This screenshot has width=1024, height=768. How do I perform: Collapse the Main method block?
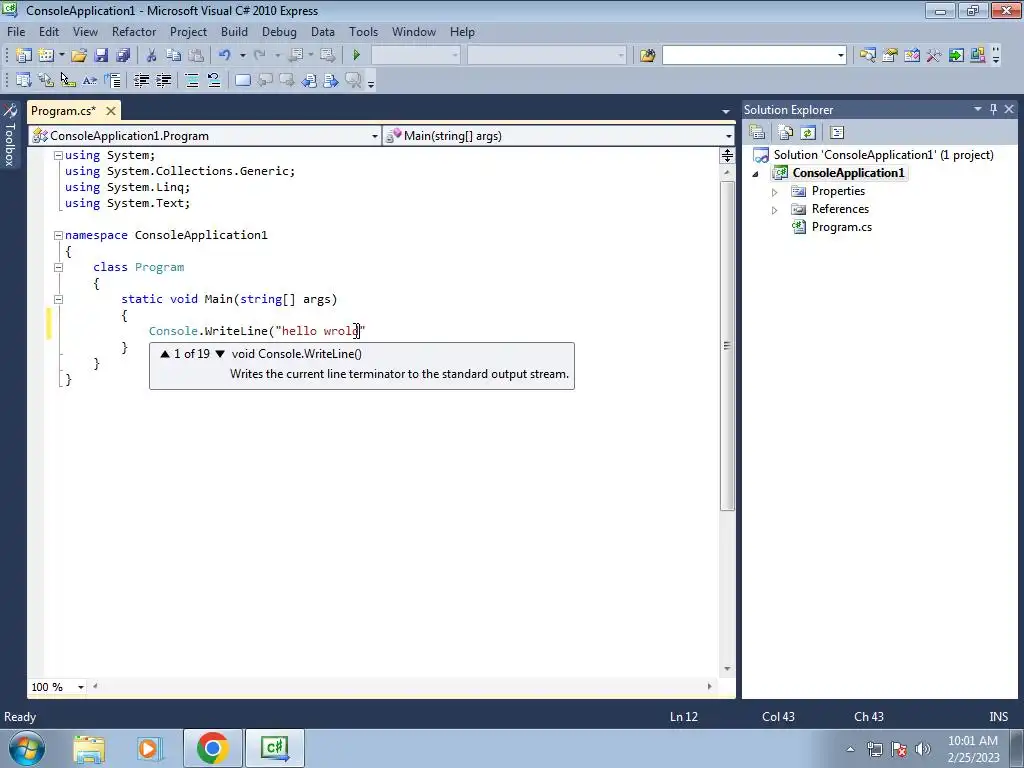coord(58,299)
